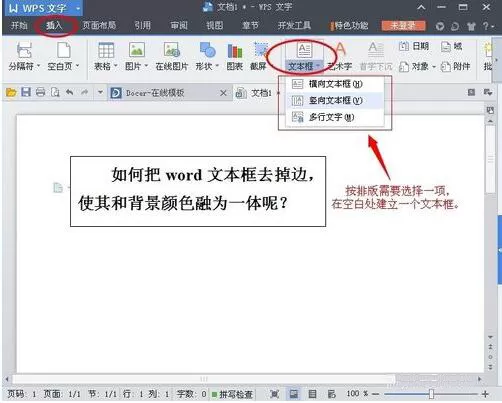The image size is (502, 403).
Task: Select the outline view button in status bar
Action: [312, 394]
